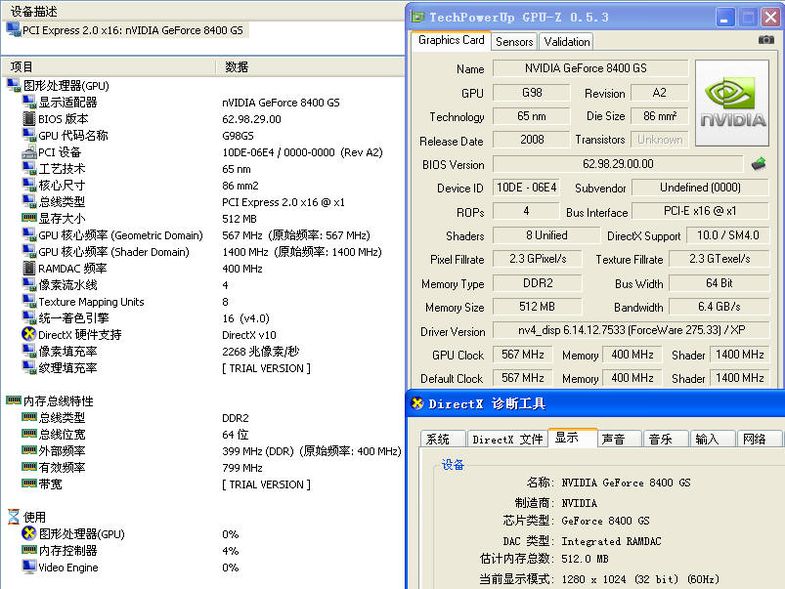
Task: Click the DirectX 硬件支持 row icon
Action: tap(29, 335)
